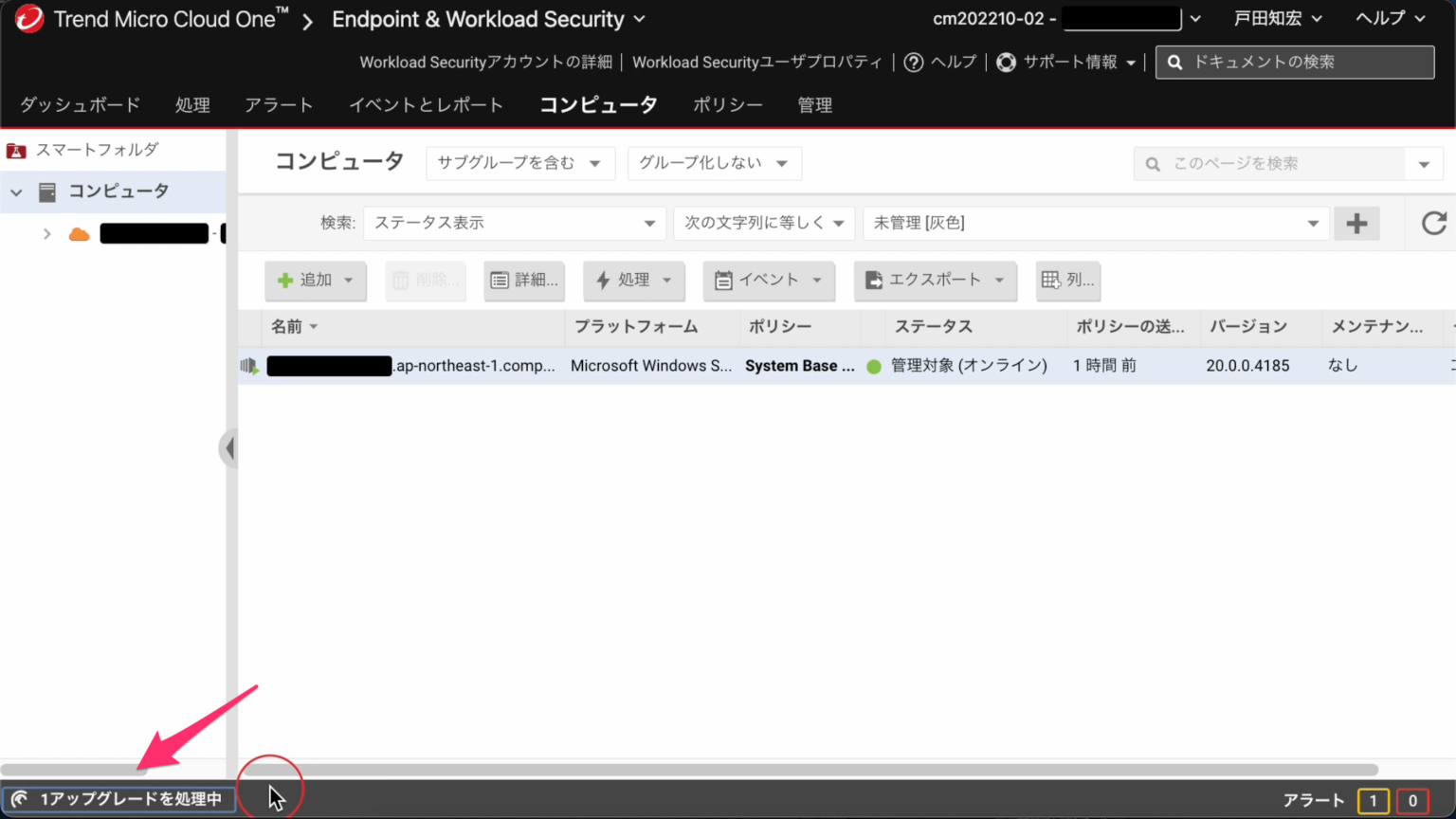Open the Workload Securityユーザプロパティ link

tap(758, 62)
